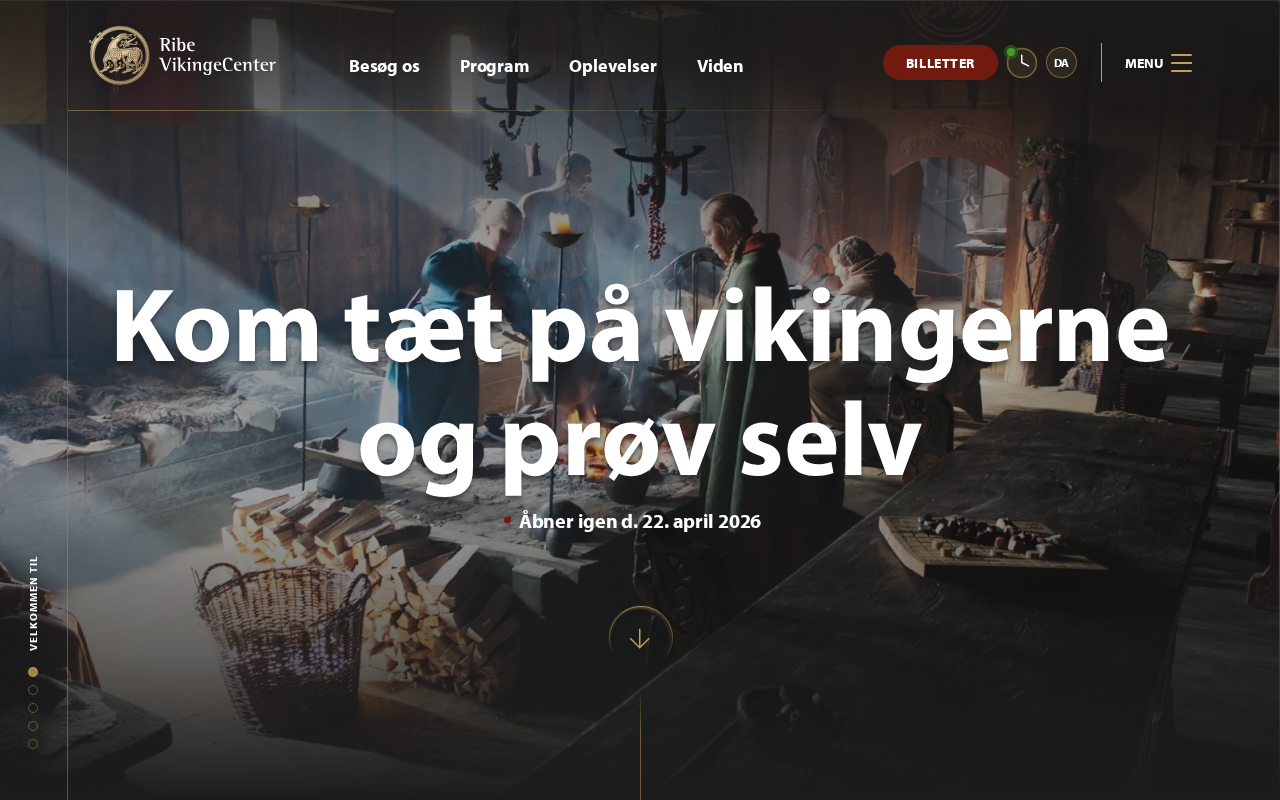Click the Ribe VikingeCenter name text

click(x=217, y=56)
